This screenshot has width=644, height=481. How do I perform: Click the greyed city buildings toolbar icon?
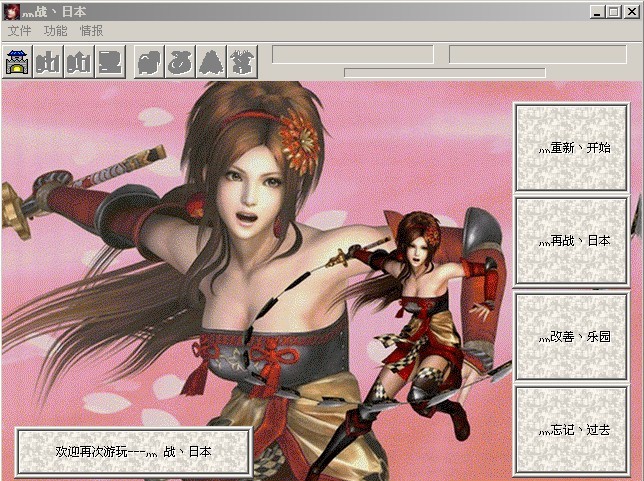(x=48, y=62)
